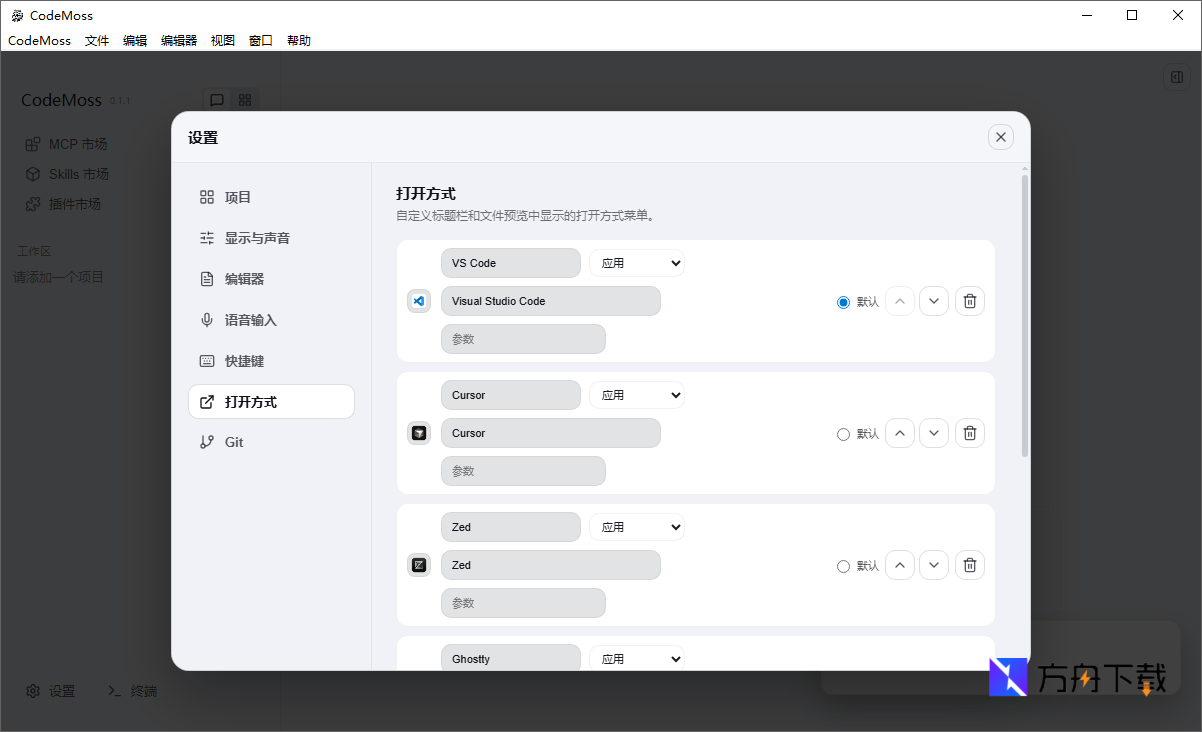Expand the type dropdown for Cursor
Screen dimensions: 1202x732
coord(636,395)
